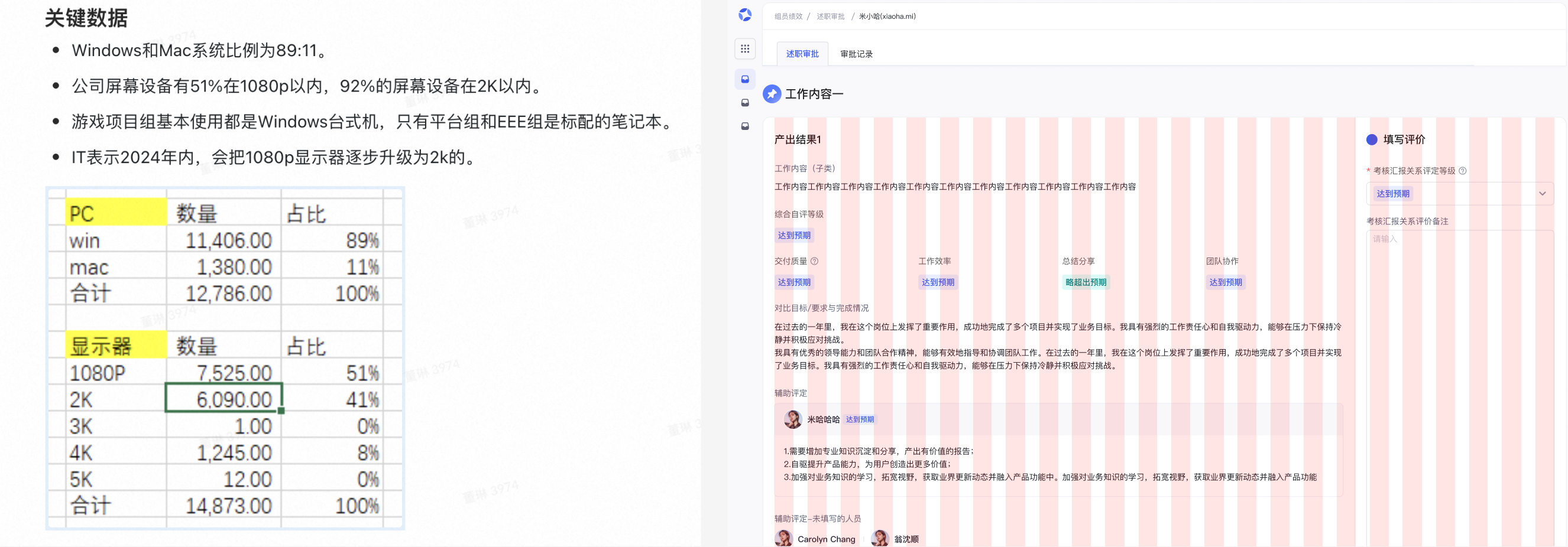1568x547 pixels.
Task: Click 达到预期 tag under 工作效率
Action: (x=937, y=282)
